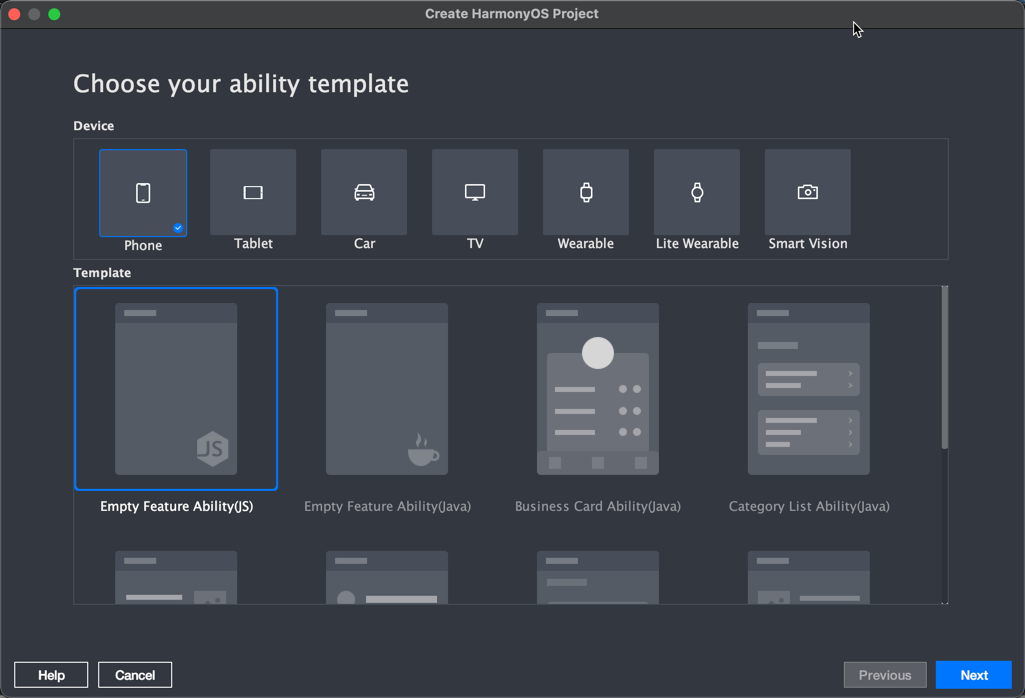The height and width of the screenshot is (698, 1025).
Task: Choose the Tablet device icon
Action: tap(253, 192)
